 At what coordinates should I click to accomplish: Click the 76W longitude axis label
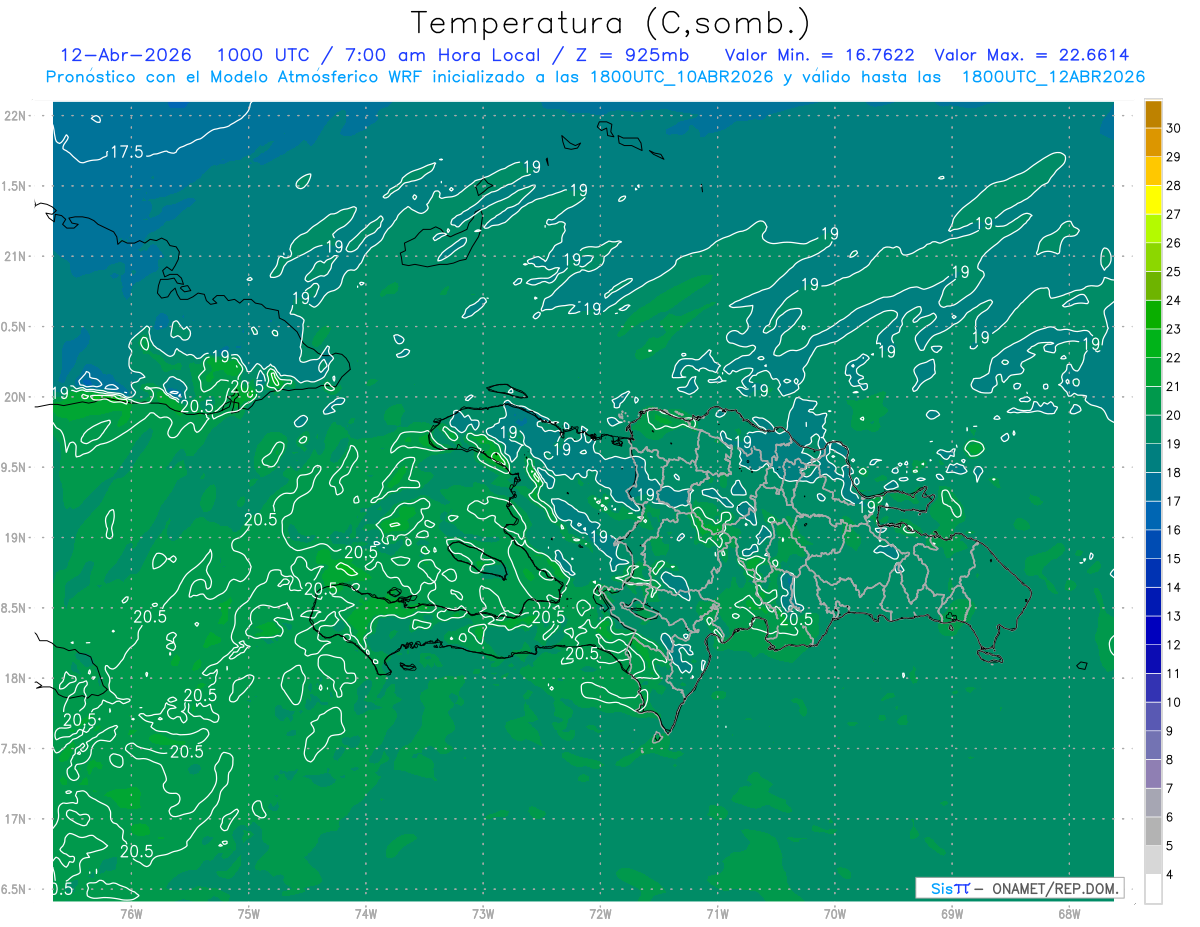[131, 913]
